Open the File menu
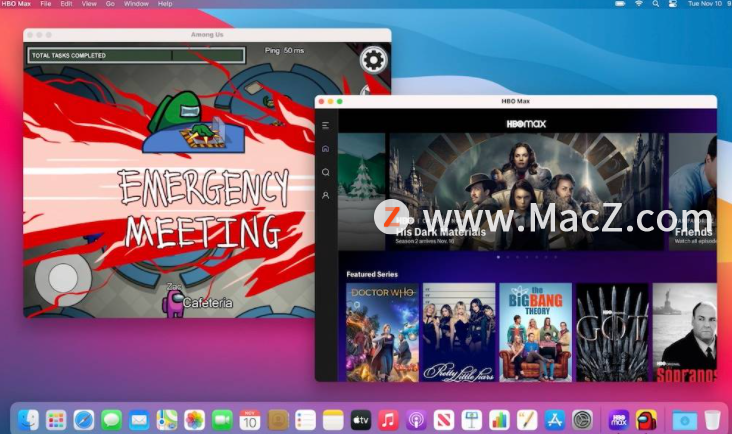 point(46,4)
